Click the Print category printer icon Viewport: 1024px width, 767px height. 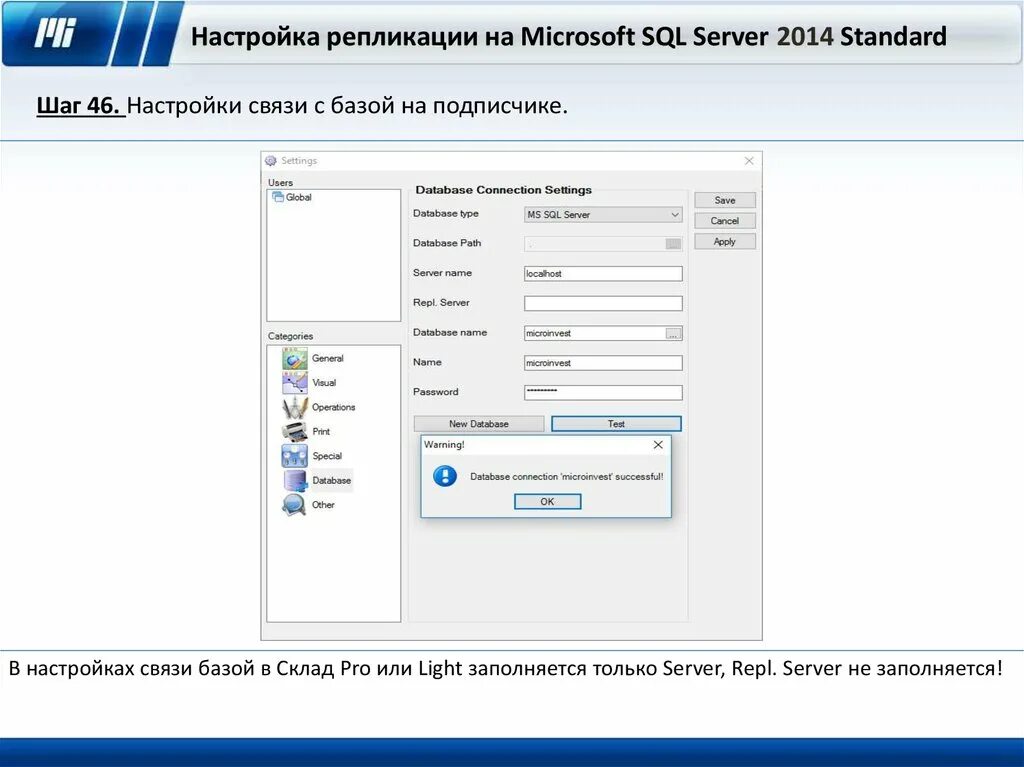point(295,432)
